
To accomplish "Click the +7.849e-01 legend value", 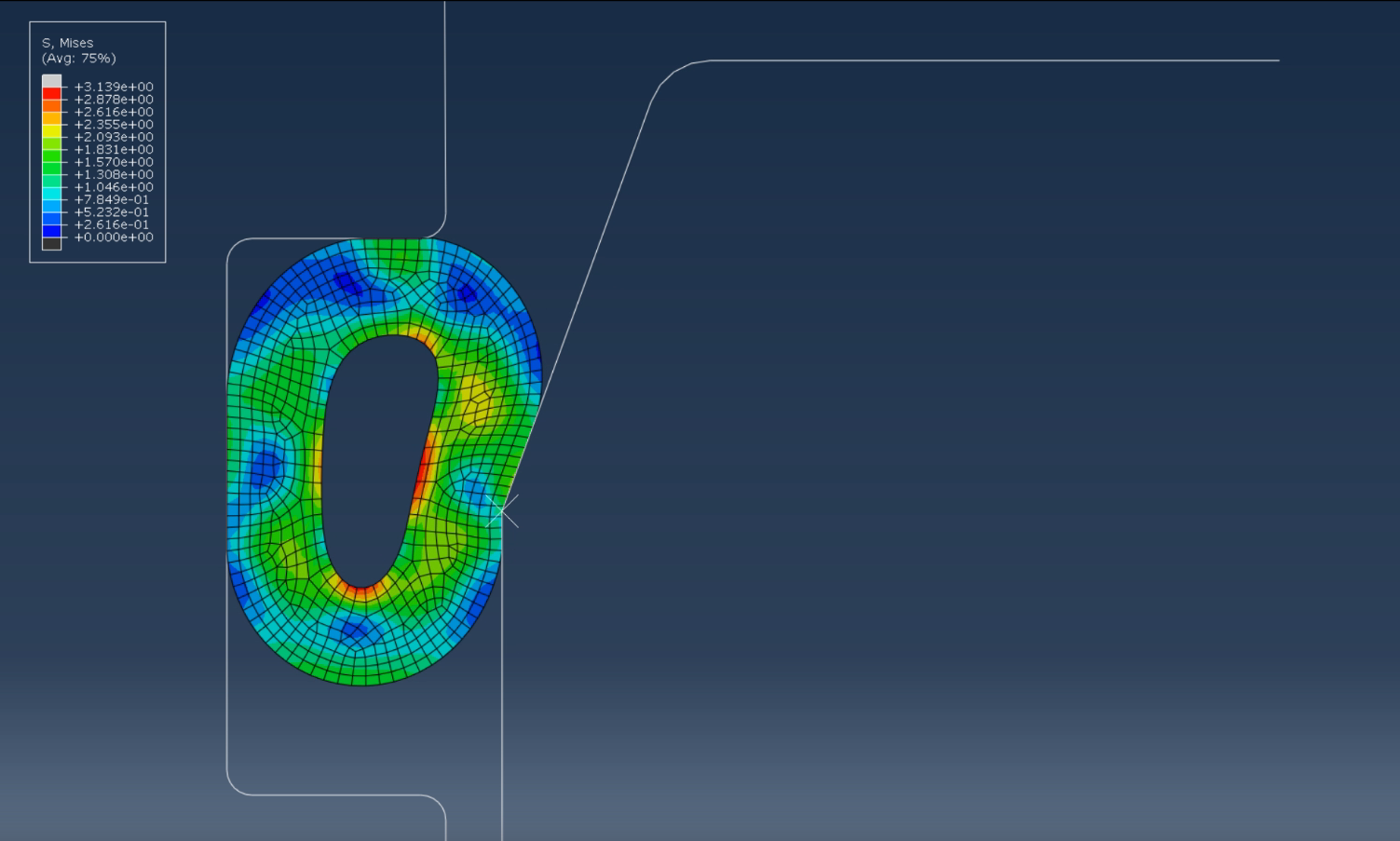I will coord(114,199).
